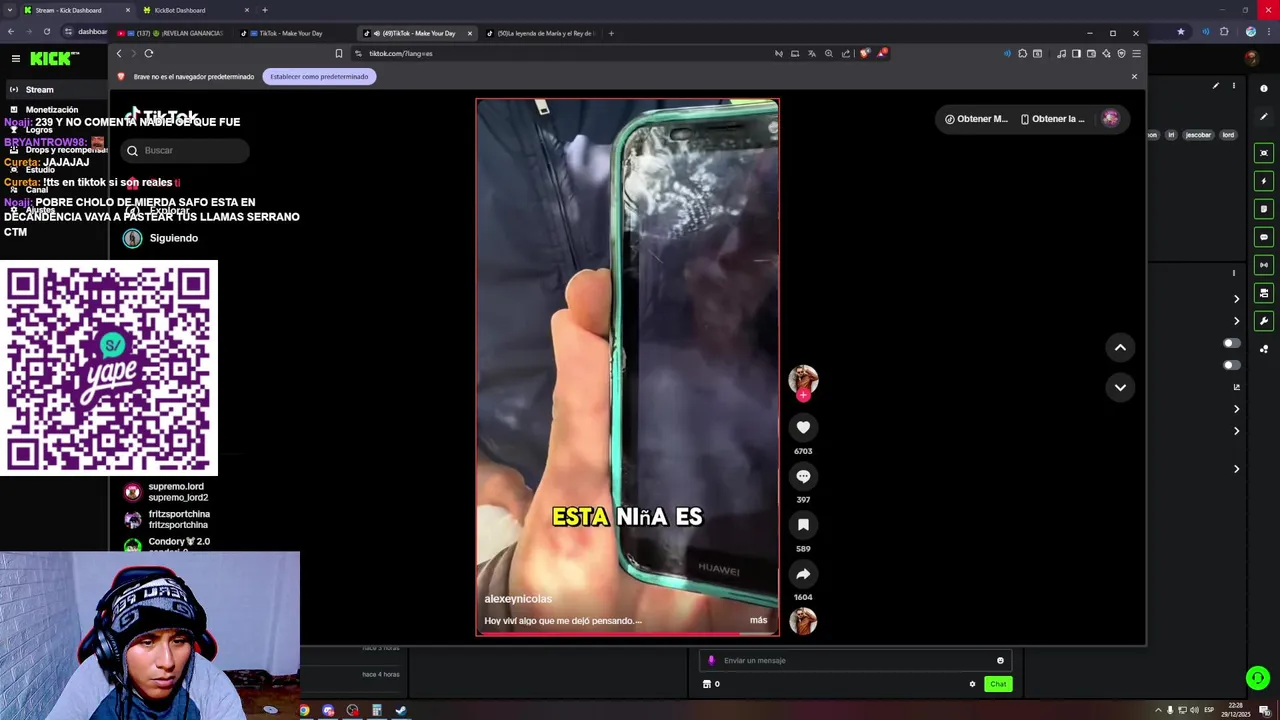Reload the TikTok page in Brave
This screenshot has width=1280, height=720.
click(149, 53)
